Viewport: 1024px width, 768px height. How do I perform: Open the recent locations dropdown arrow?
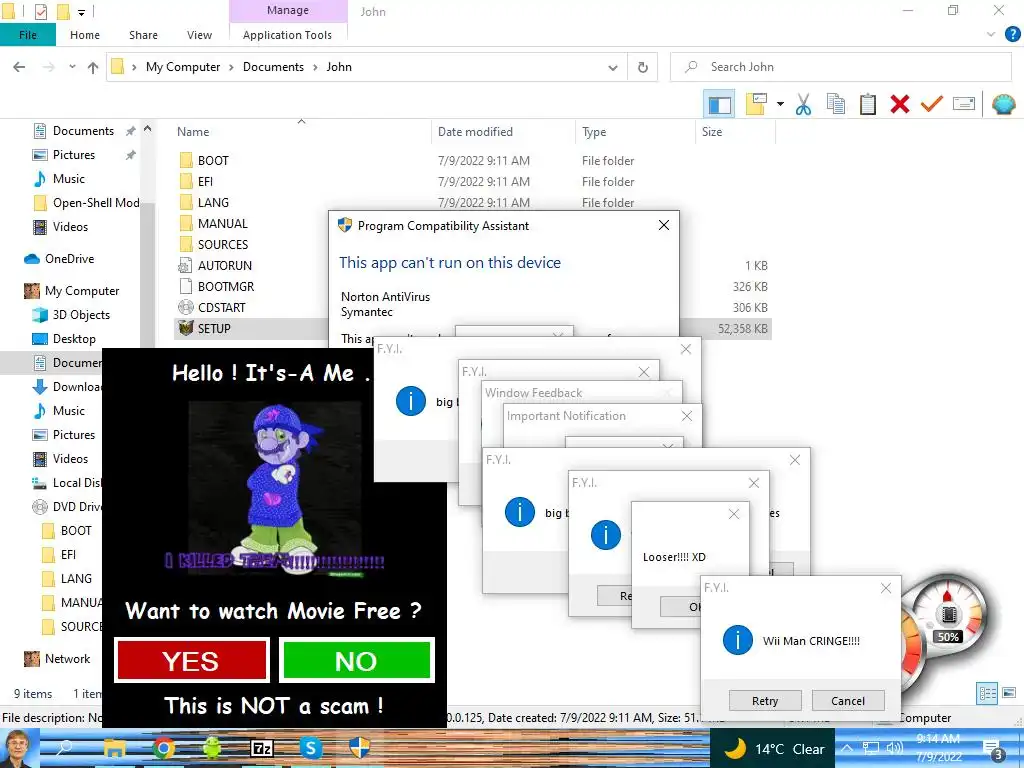72,67
